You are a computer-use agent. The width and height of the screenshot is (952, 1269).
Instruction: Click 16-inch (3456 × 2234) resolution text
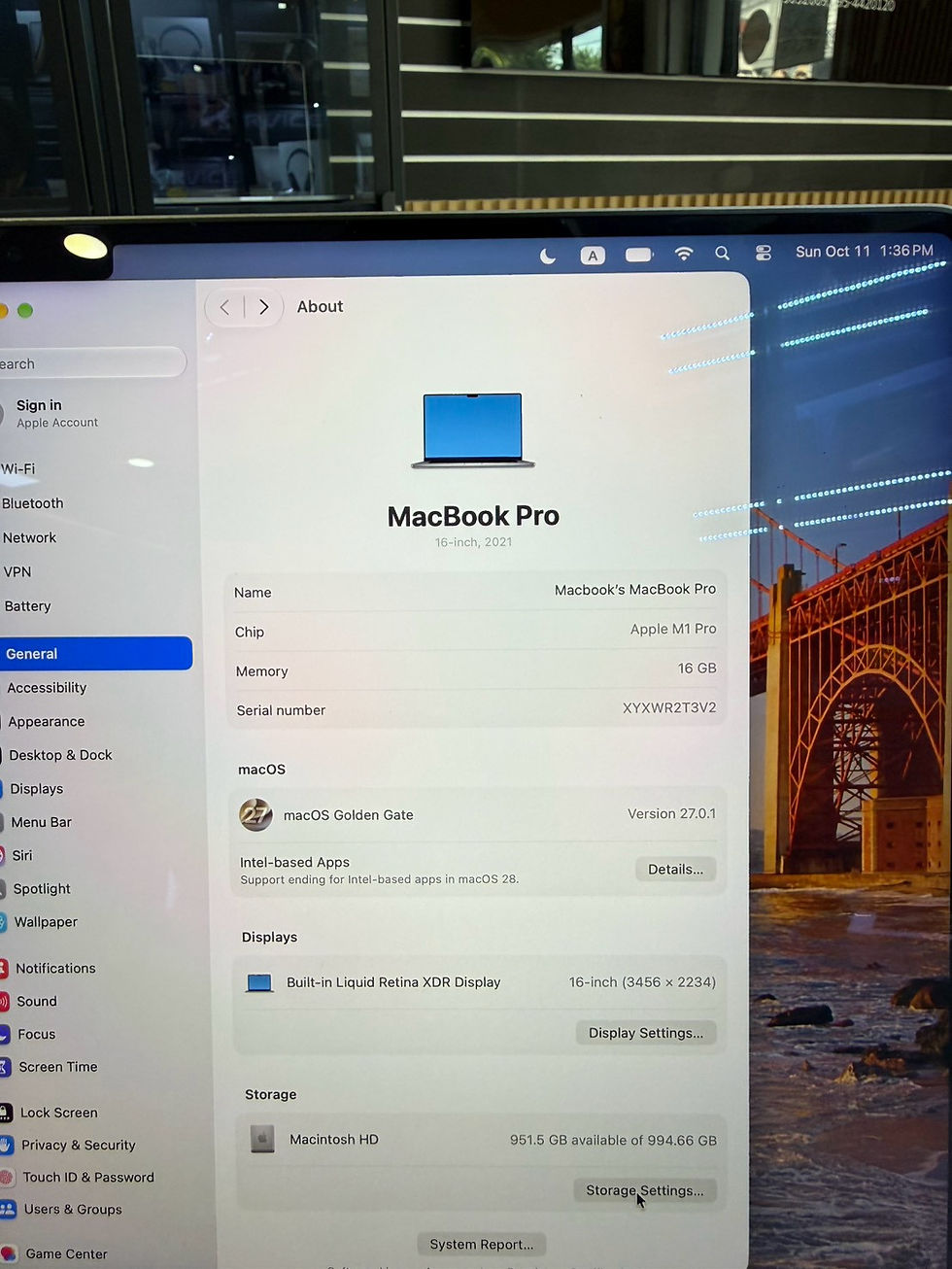point(642,982)
